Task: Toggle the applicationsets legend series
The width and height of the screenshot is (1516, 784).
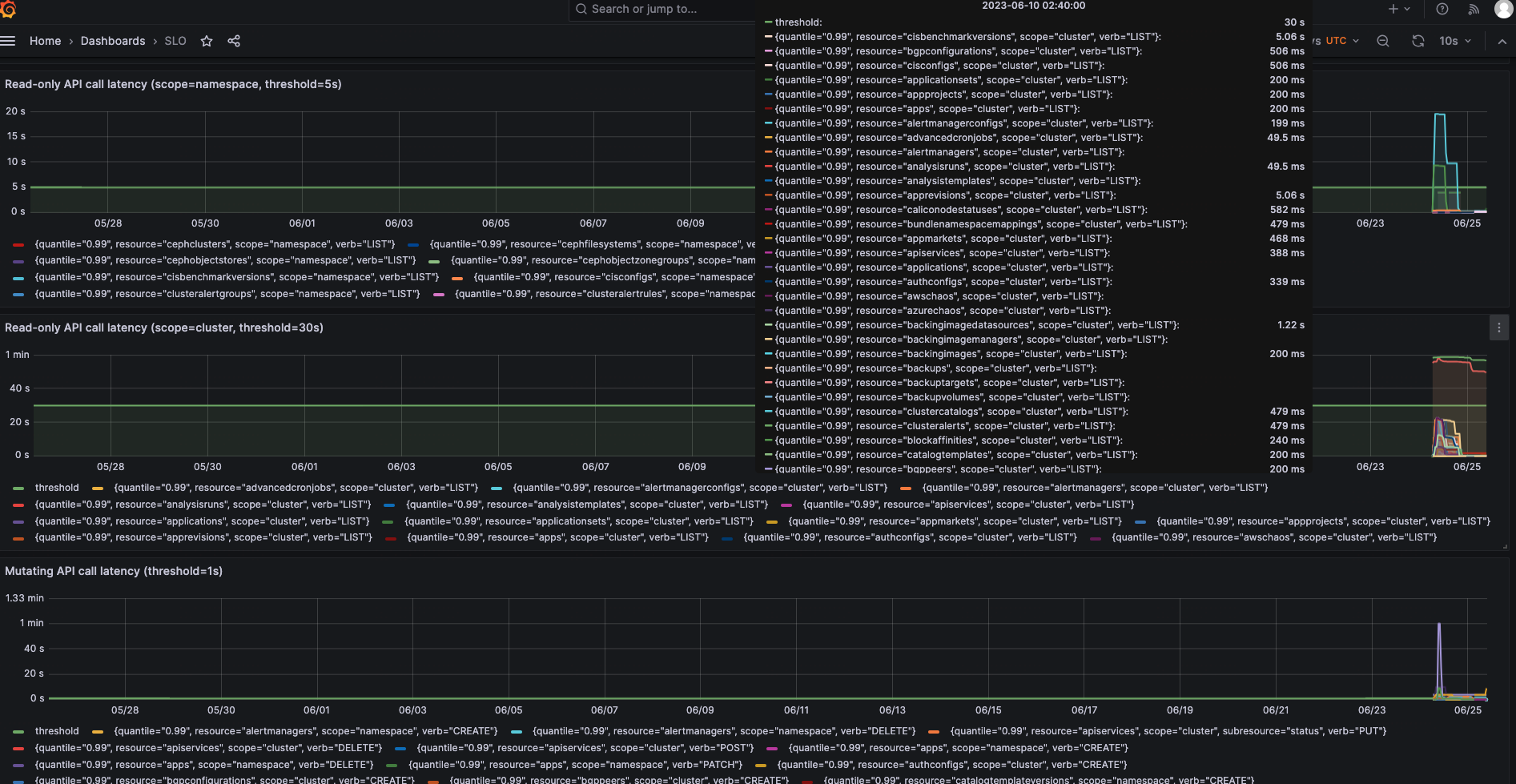Action: click(x=579, y=521)
